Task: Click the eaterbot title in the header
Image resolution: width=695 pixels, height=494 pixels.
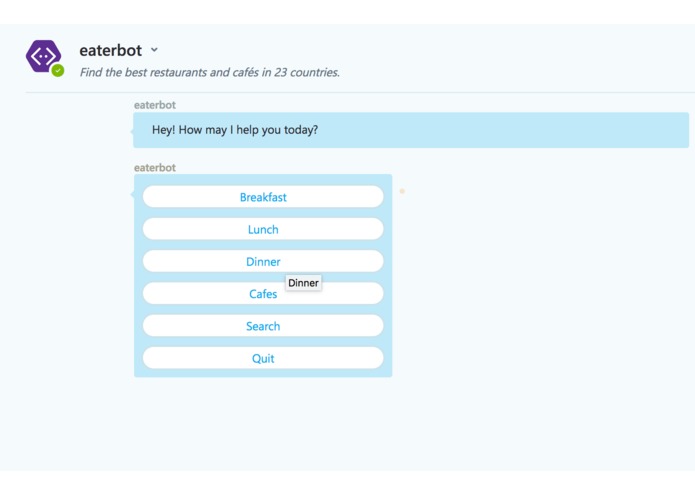Action: [111, 50]
